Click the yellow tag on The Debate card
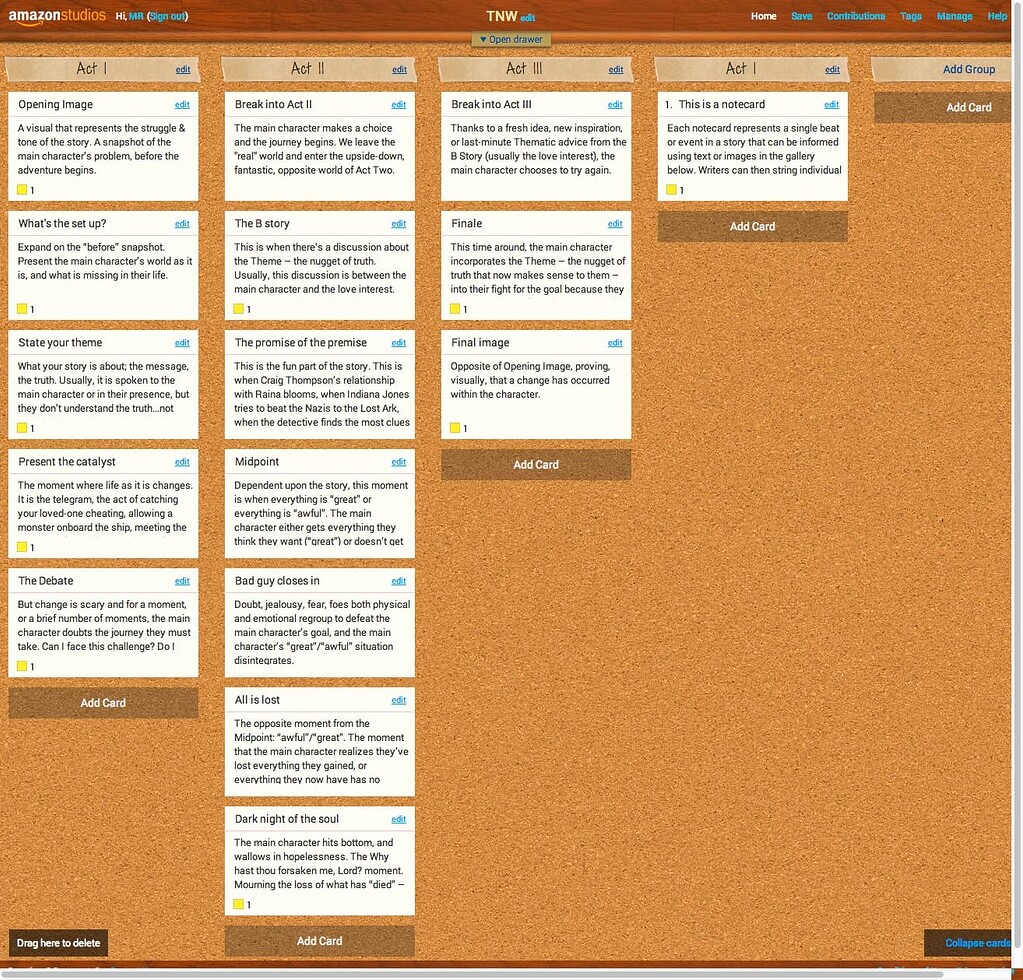Viewport: 1023px width, 980px height. [x=22, y=666]
